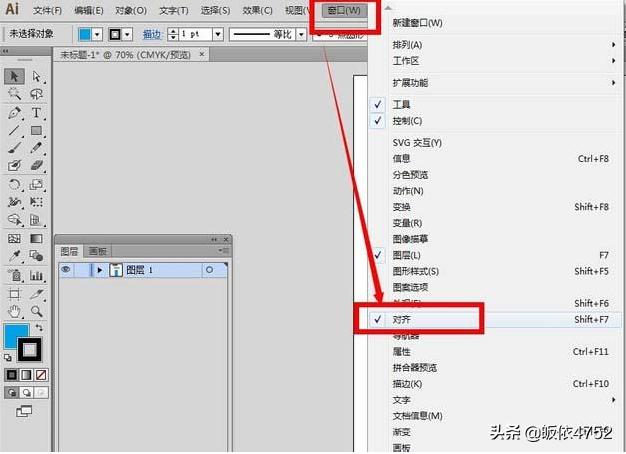This screenshot has height=454, width=626.
Task: Select the Artboard tool
Action: (14, 294)
